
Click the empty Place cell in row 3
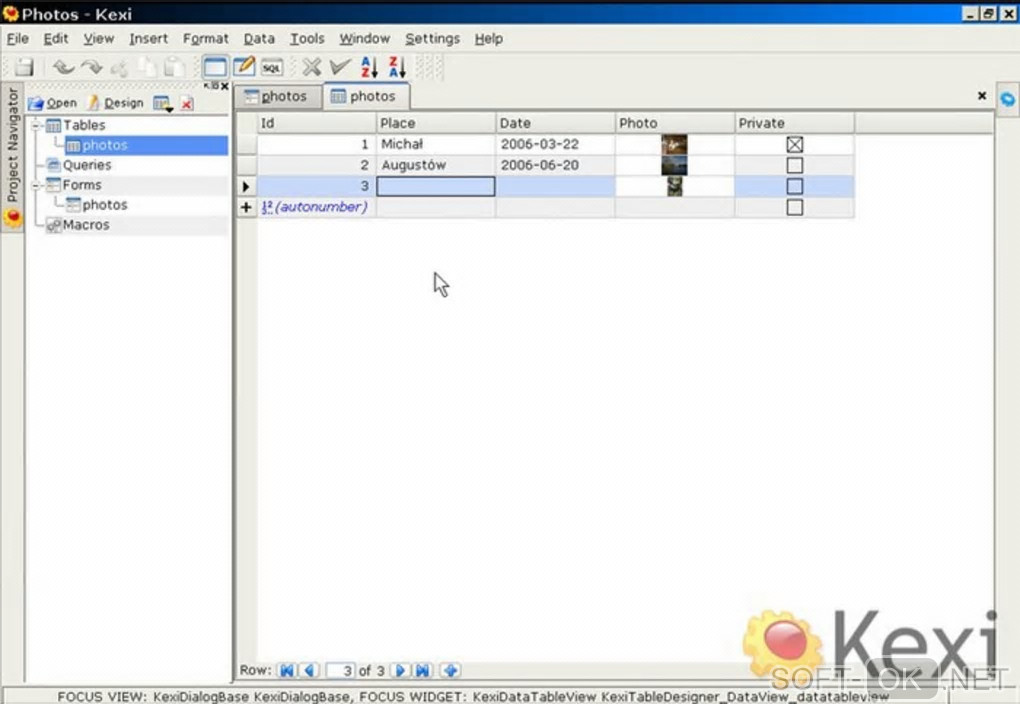click(436, 187)
